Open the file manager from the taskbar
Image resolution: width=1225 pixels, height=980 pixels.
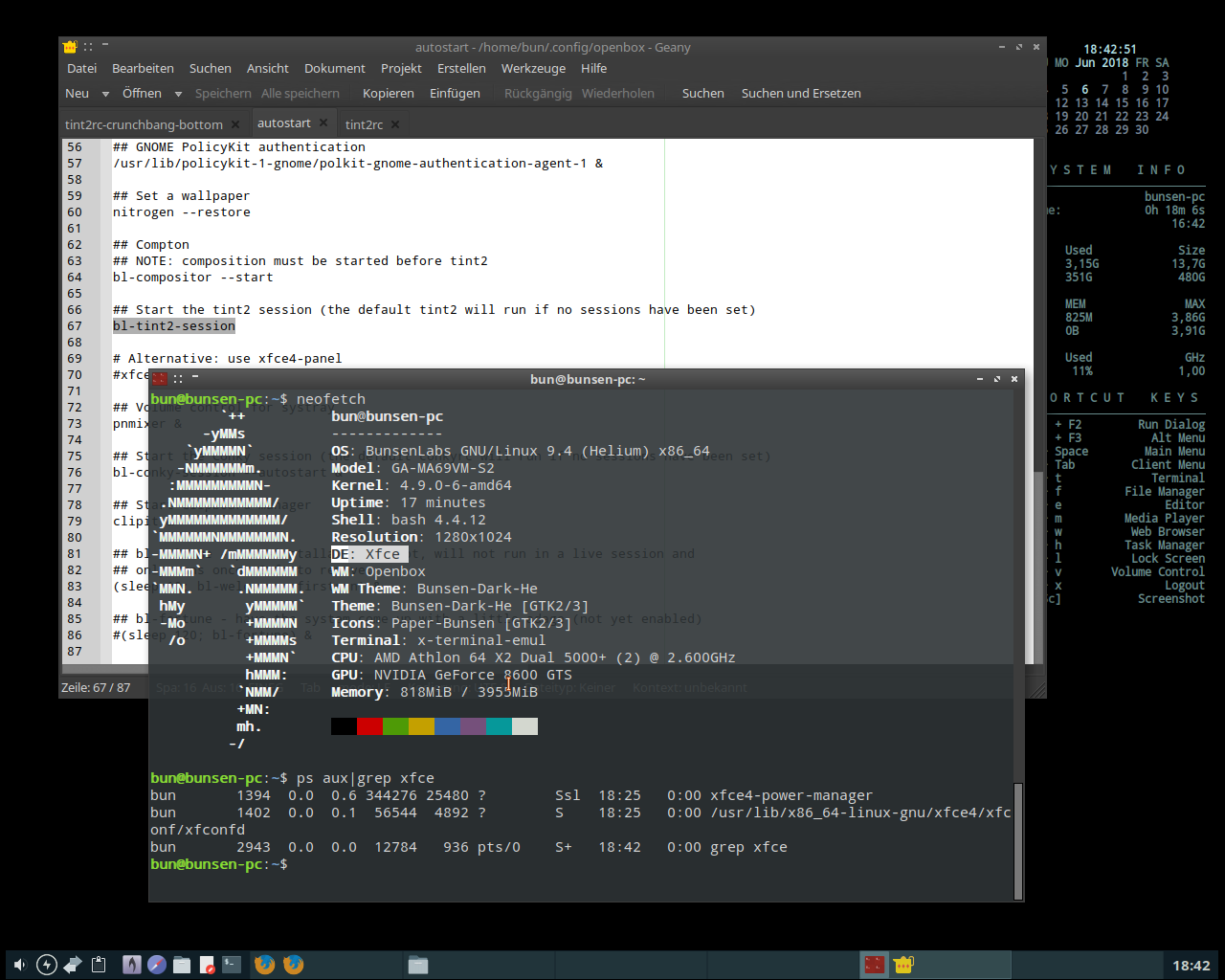[x=181, y=964]
